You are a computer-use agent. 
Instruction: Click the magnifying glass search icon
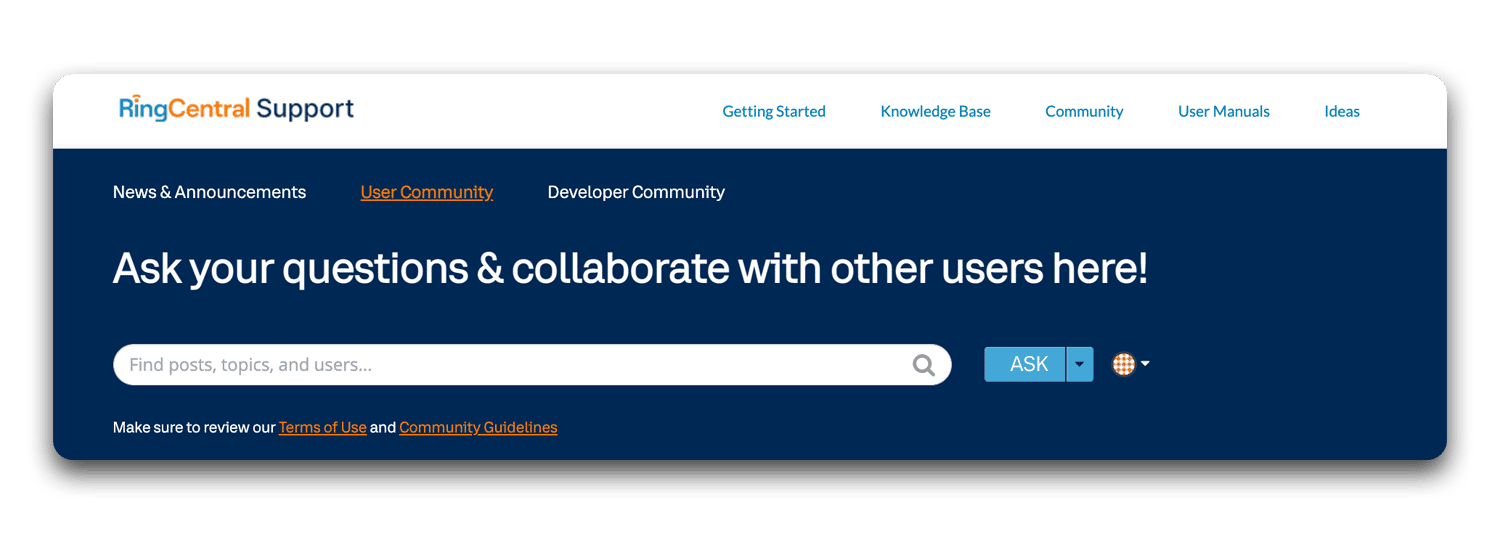coord(924,365)
